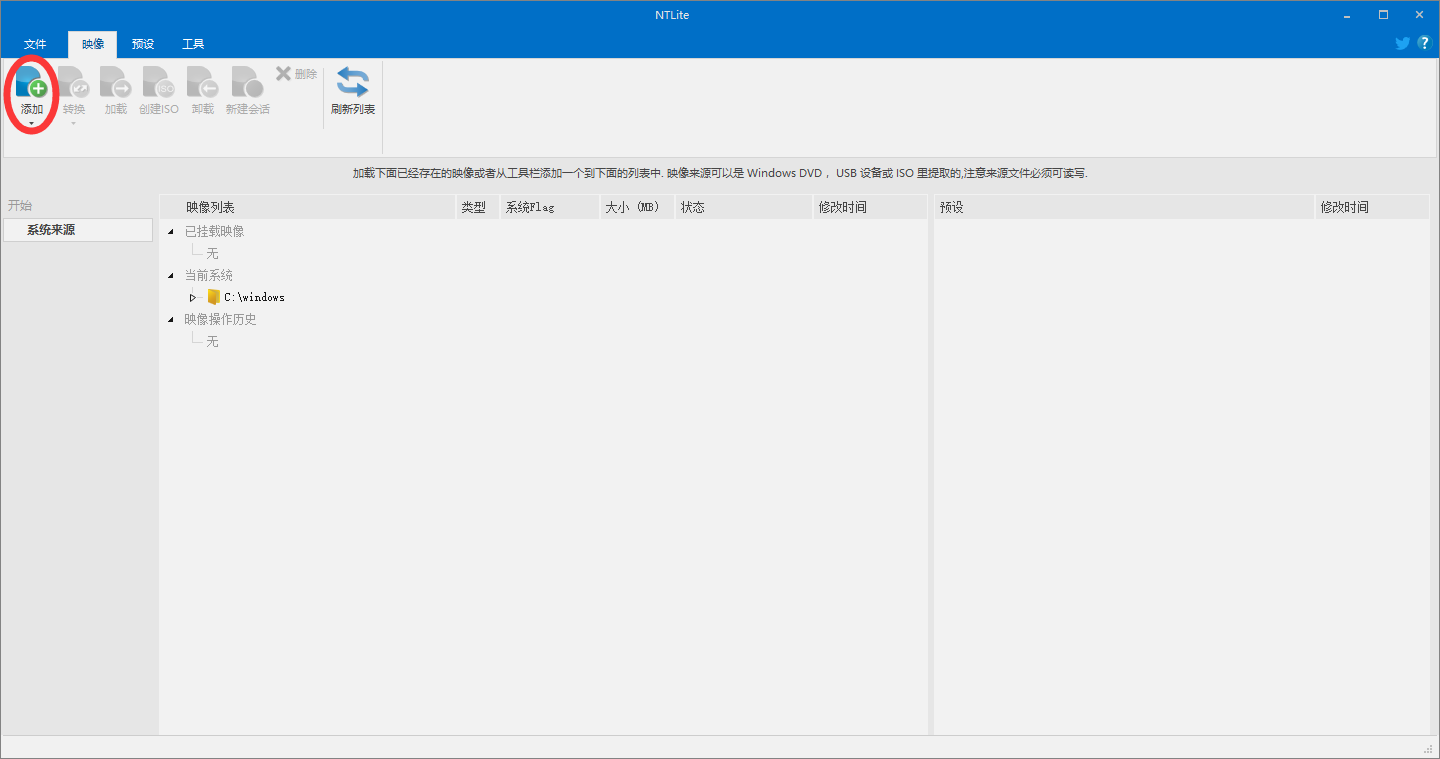This screenshot has width=1440, height=759.
Task: Switch to the 工具 ribbon tab
Action: click(x=193, y=45)
